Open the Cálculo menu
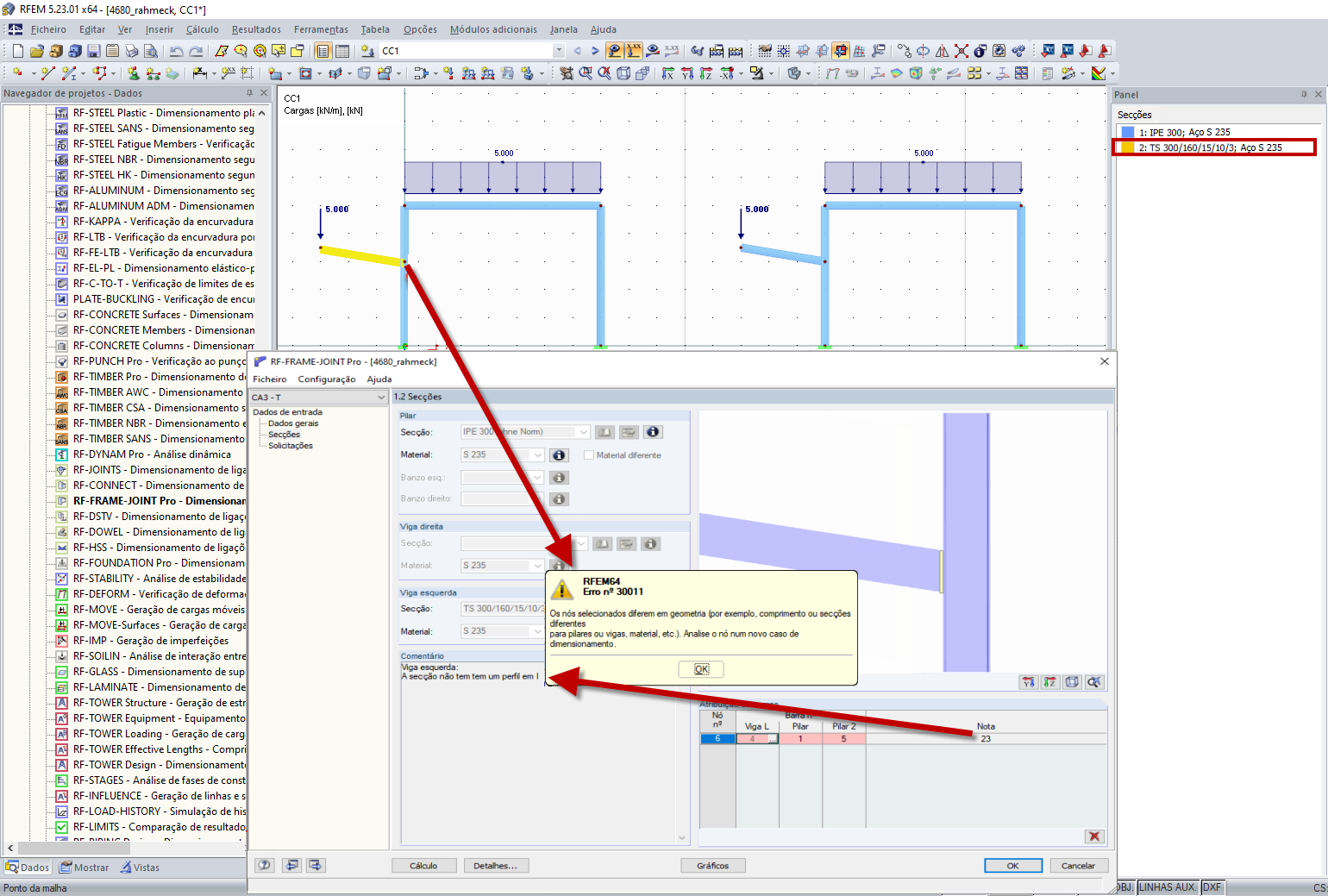 [x=203, y=29]
